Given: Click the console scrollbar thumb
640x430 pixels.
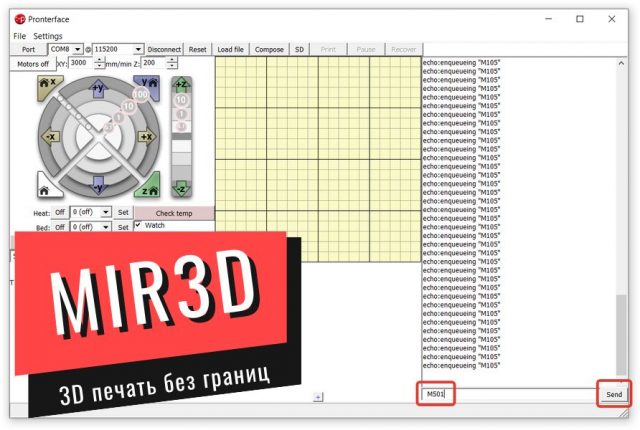Looking at the screenshot, I should point(621,334).
